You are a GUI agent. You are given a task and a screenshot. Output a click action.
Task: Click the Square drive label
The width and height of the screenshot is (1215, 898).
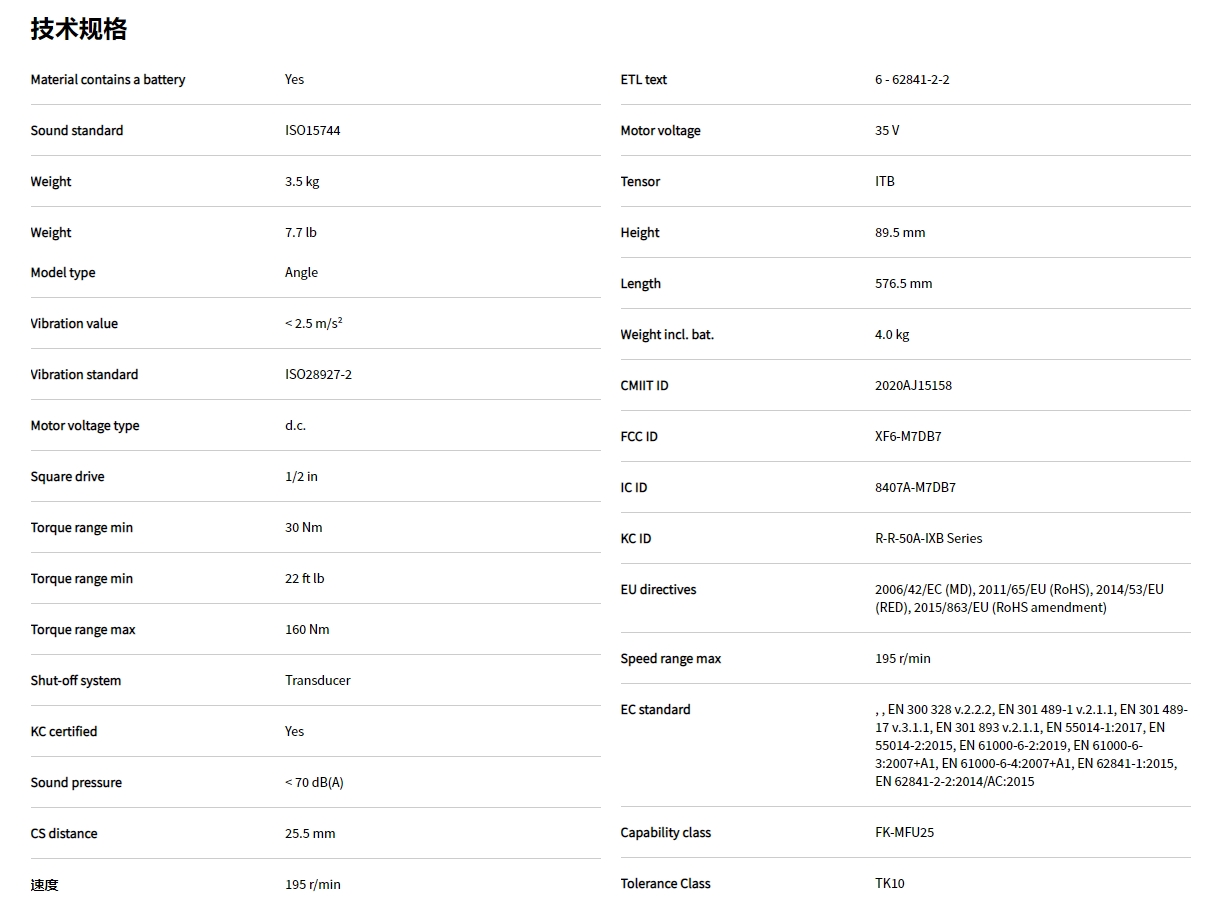pos(67,476)
